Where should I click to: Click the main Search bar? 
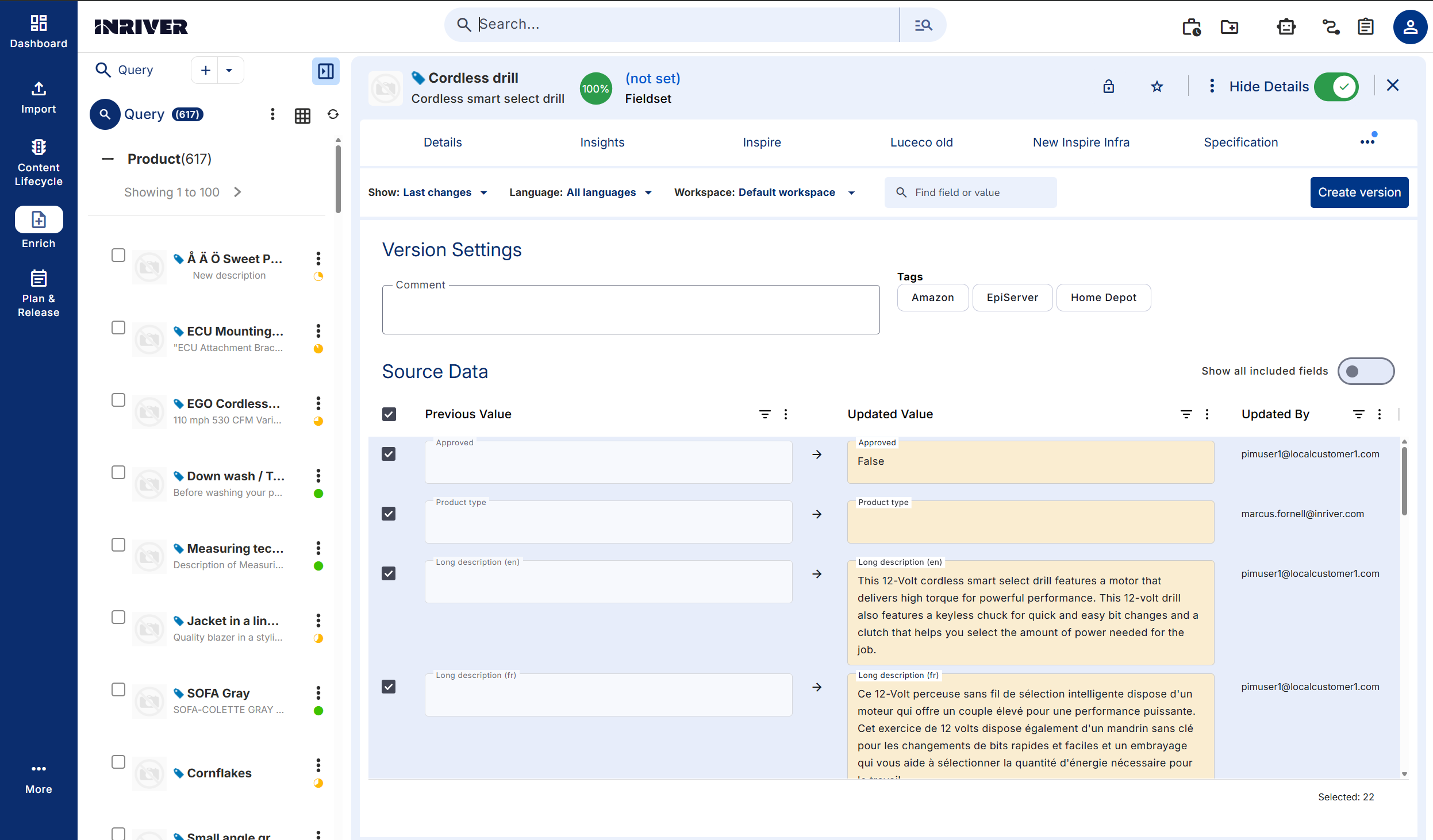click(x=671, y=25)
